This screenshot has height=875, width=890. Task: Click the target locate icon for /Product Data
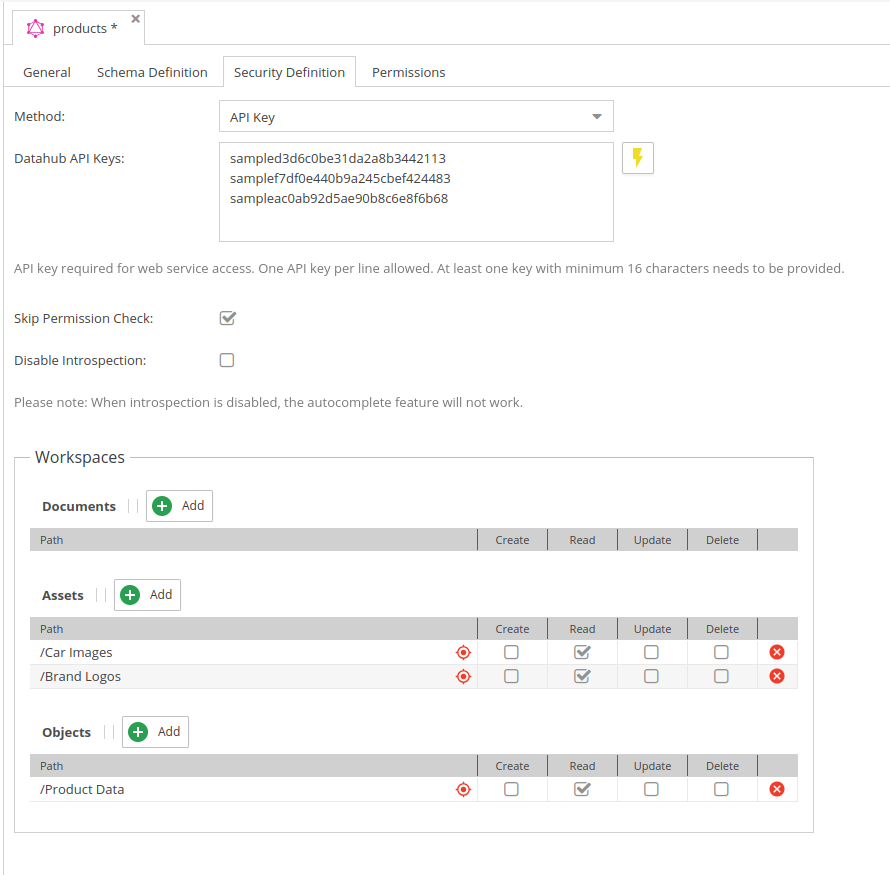pyautogui.click(x=463, y=789)
